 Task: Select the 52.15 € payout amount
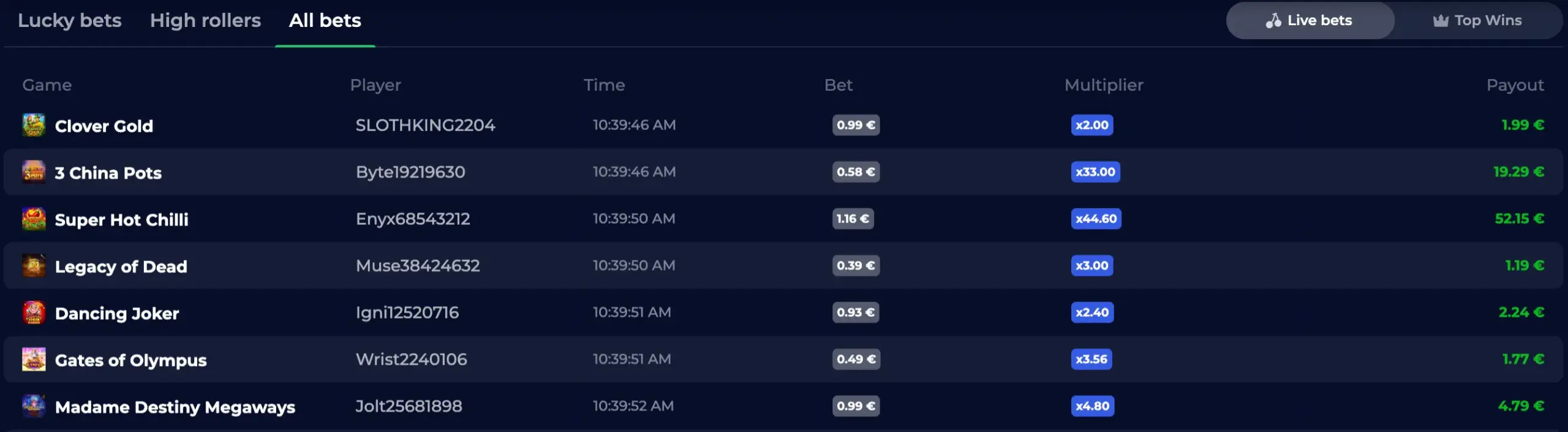tap(1520, 219)
